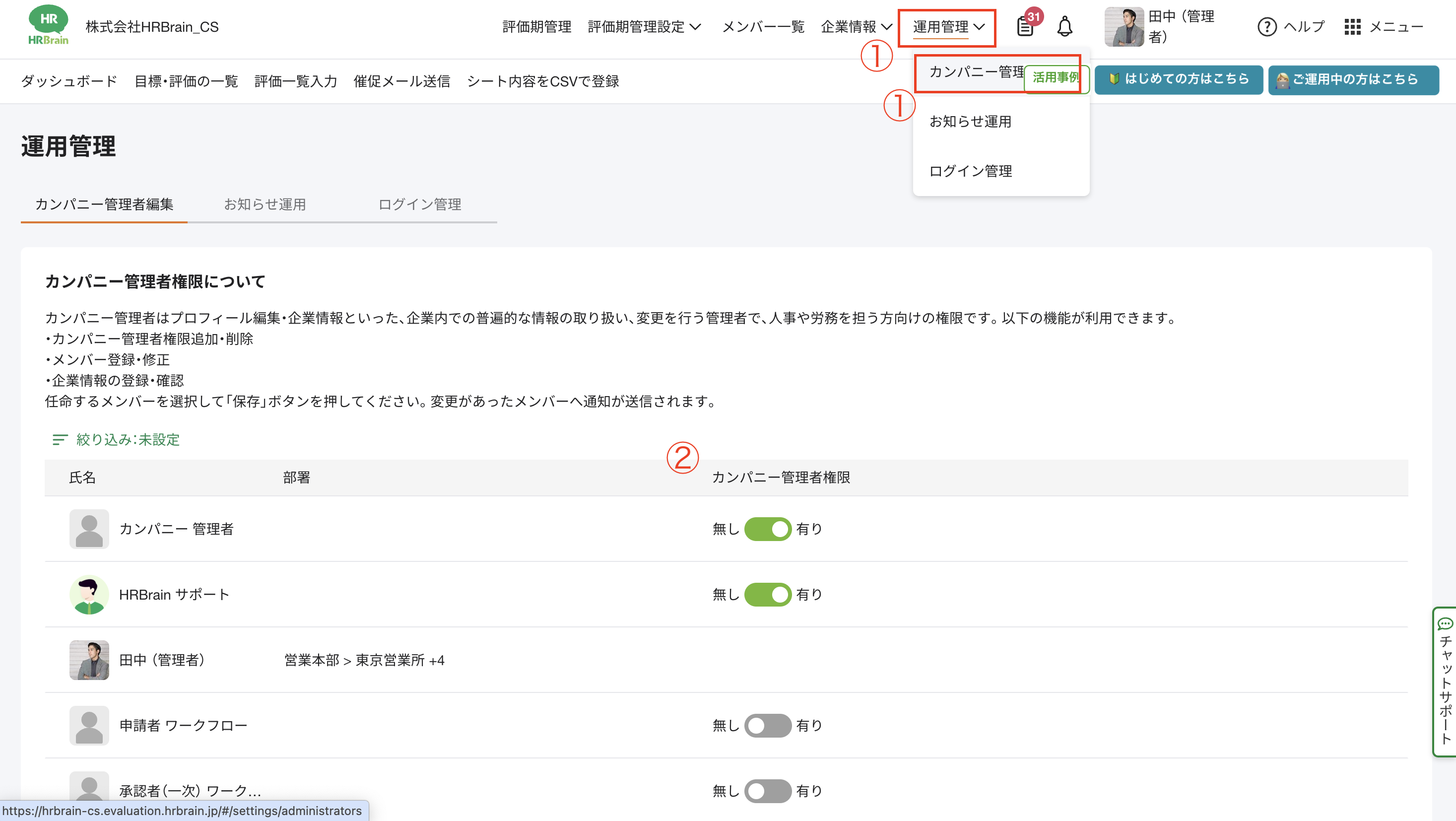1456x821 pixels.
Task: Expand the 評価期管理設定 dropdown
Action: click(x=644, y=27)
